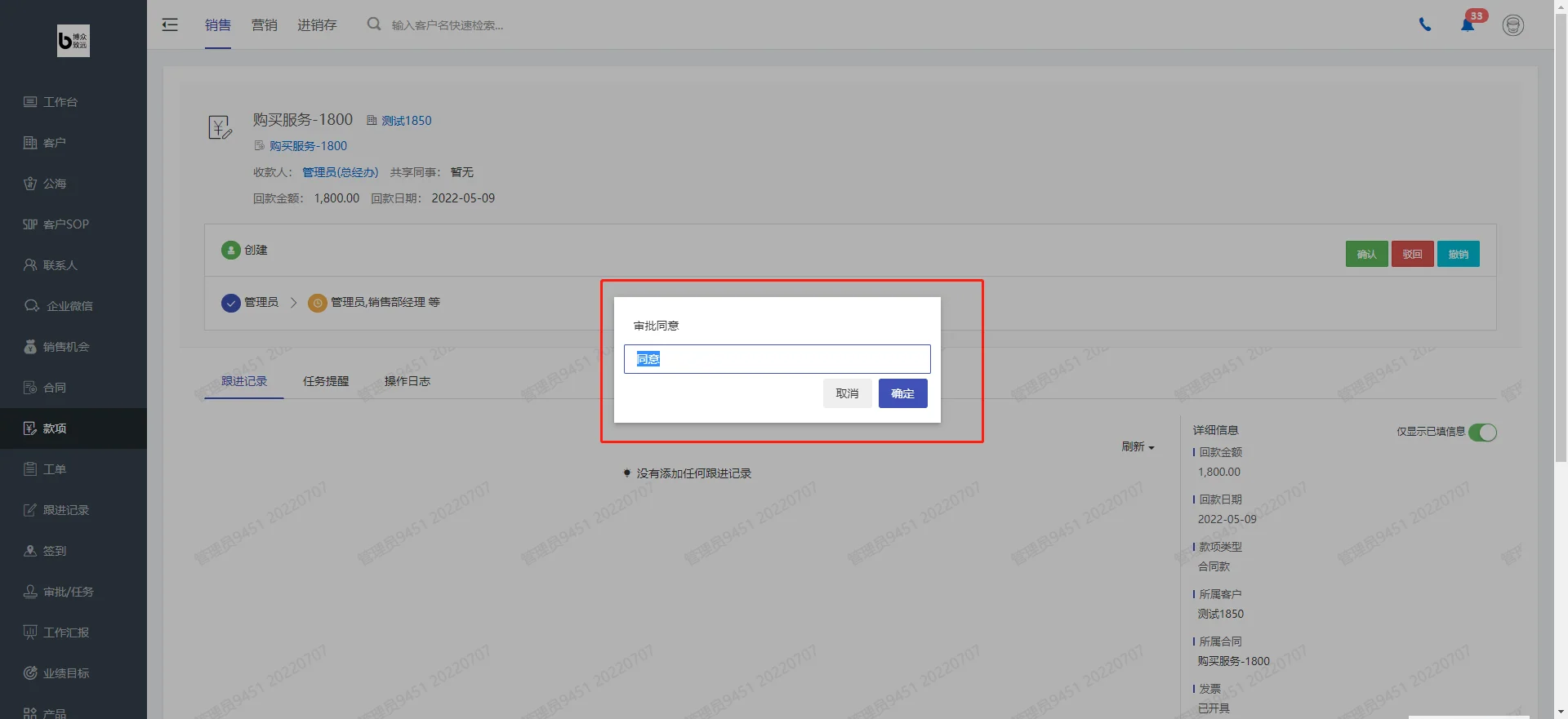Select the 任务提醒 tab
Screen dimensions: 1568x719
326,381
